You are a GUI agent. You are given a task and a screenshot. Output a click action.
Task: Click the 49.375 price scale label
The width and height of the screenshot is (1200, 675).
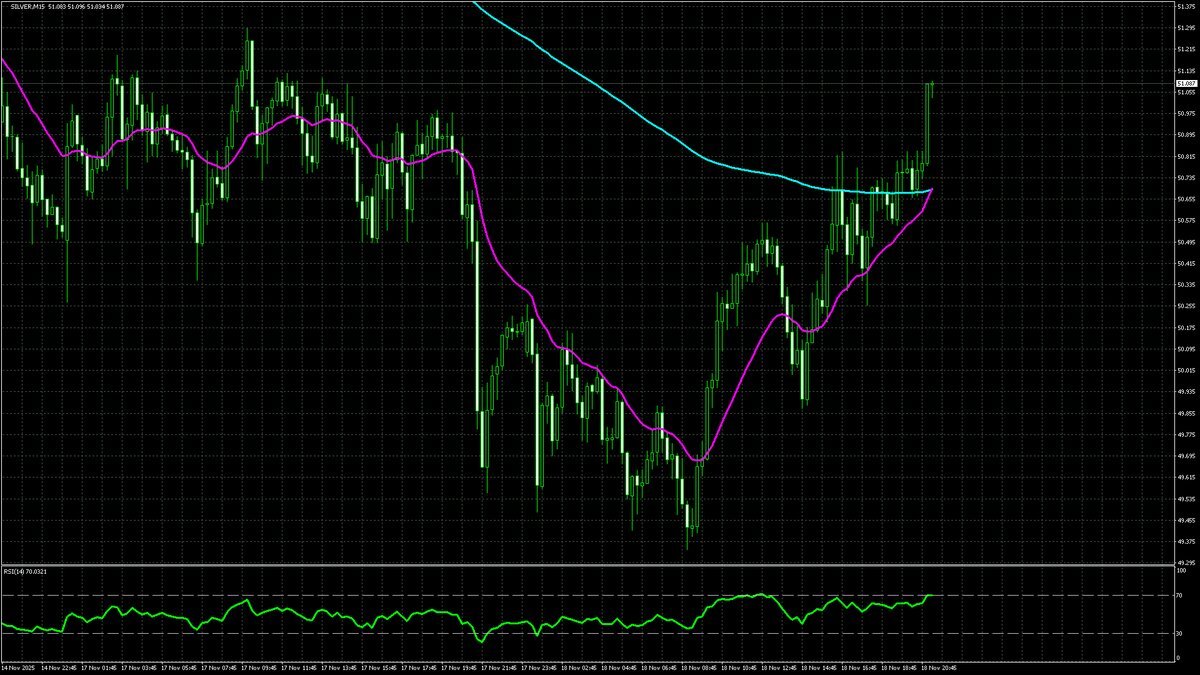1186,542
